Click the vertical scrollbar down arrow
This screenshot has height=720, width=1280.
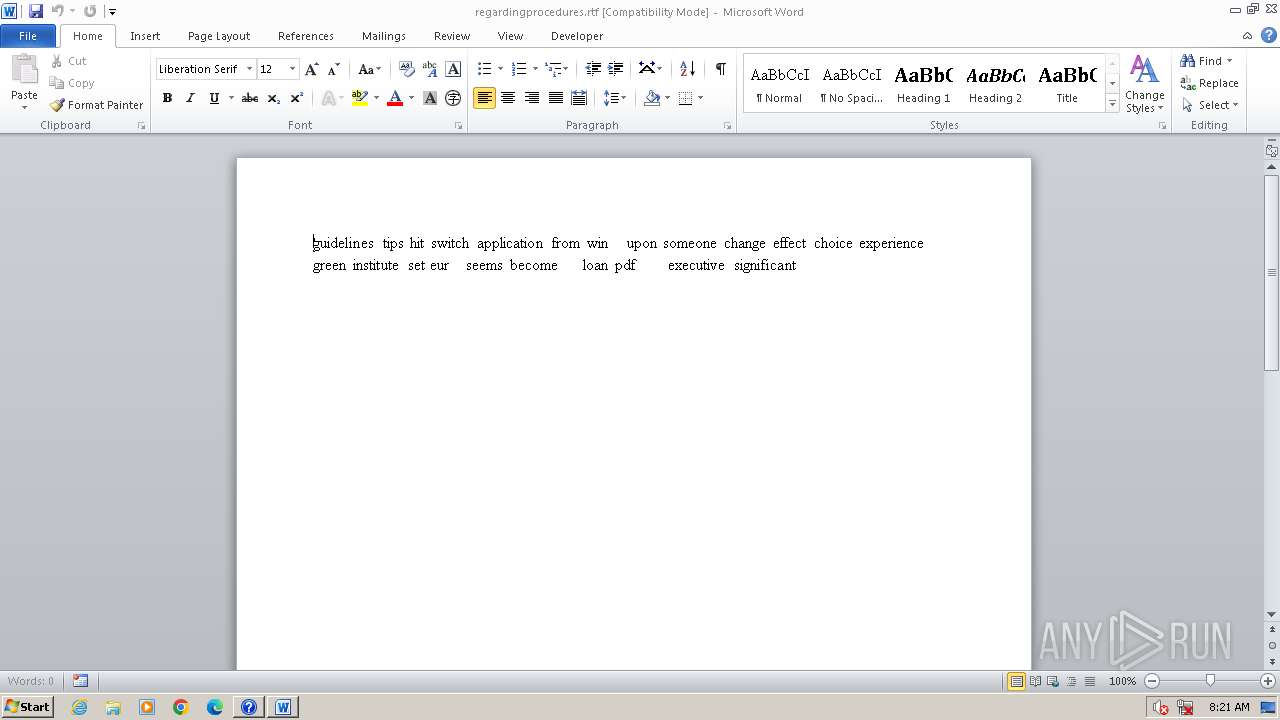[1272, 615]
